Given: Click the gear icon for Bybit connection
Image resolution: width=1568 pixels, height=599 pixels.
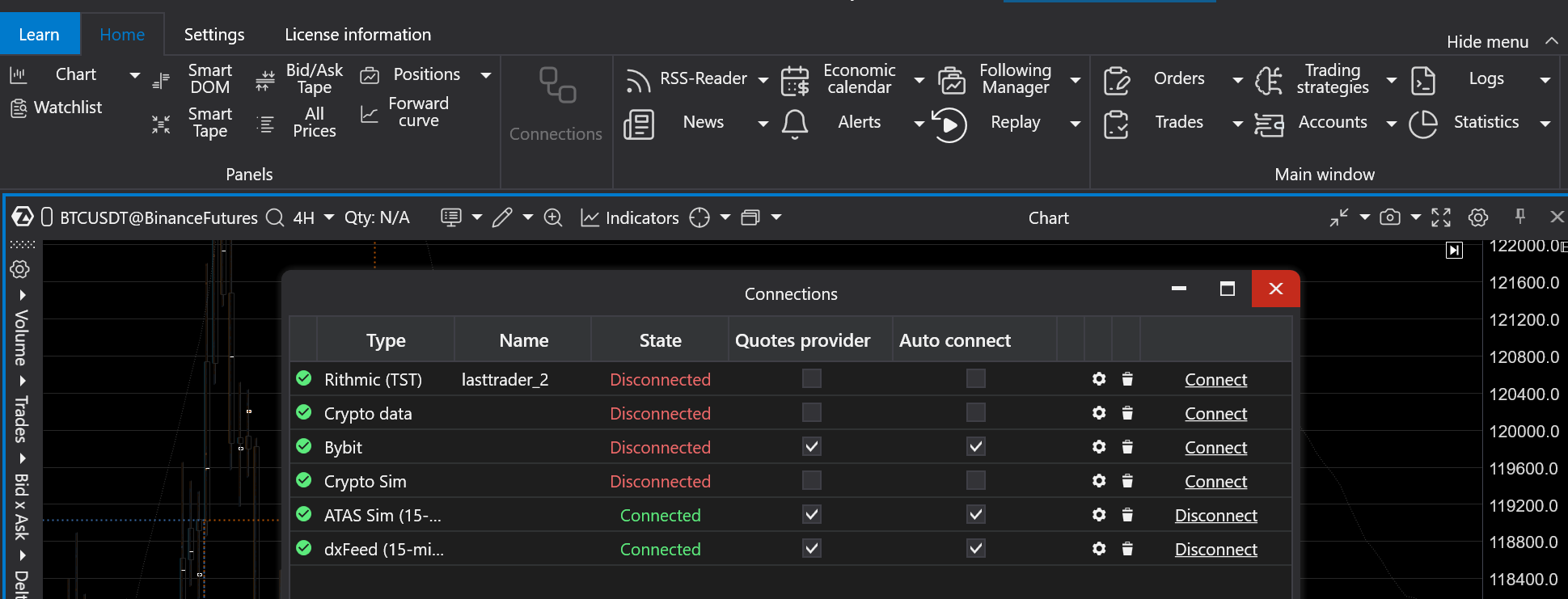Looking at the screenshot, I should tap(1099, 447).
